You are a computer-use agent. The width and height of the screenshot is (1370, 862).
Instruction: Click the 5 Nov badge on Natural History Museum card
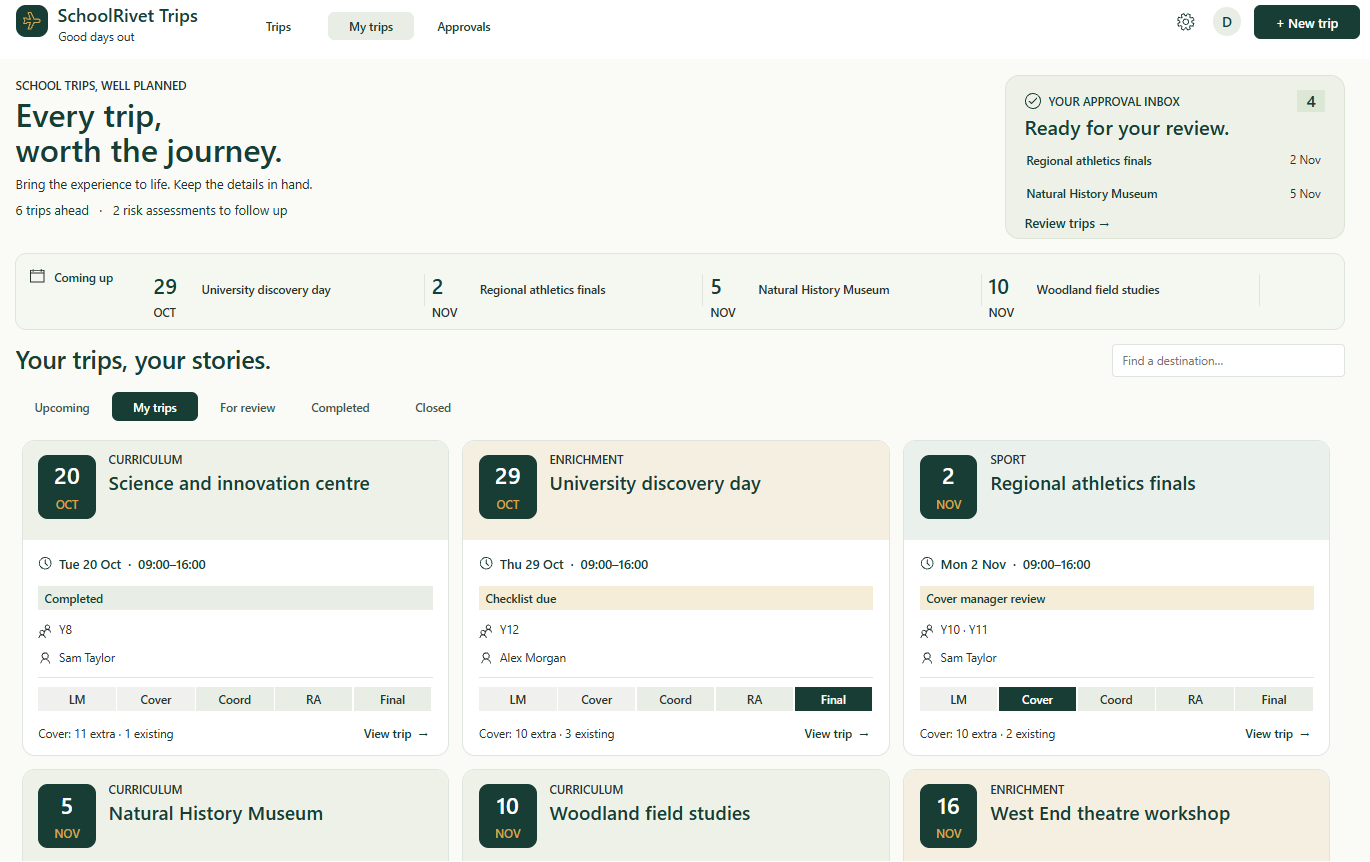pos(67,817)
